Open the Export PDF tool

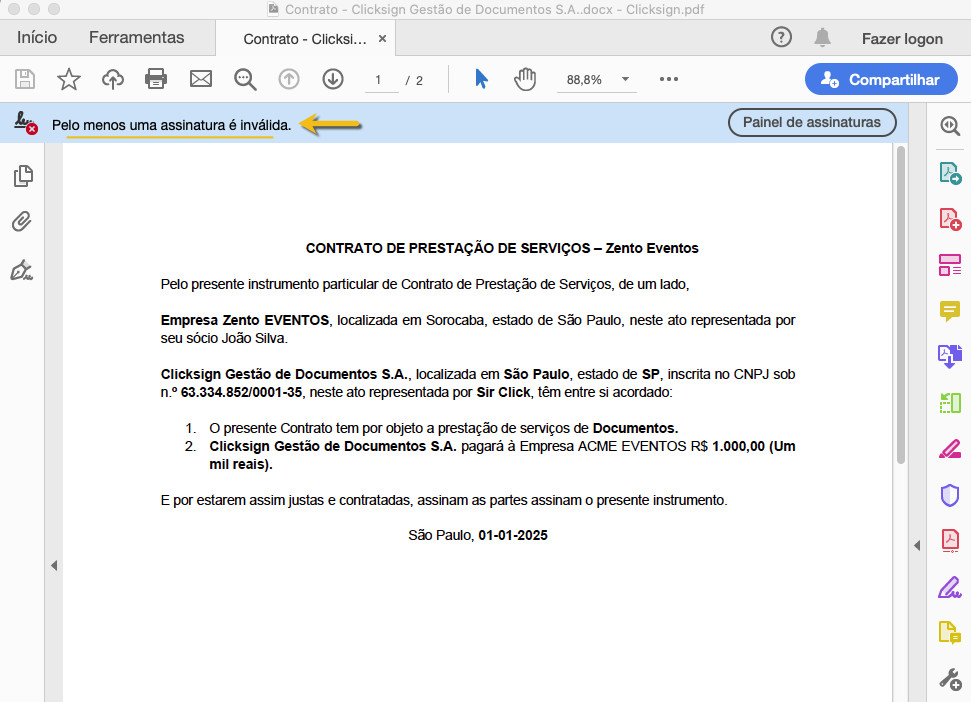(950, 173)
